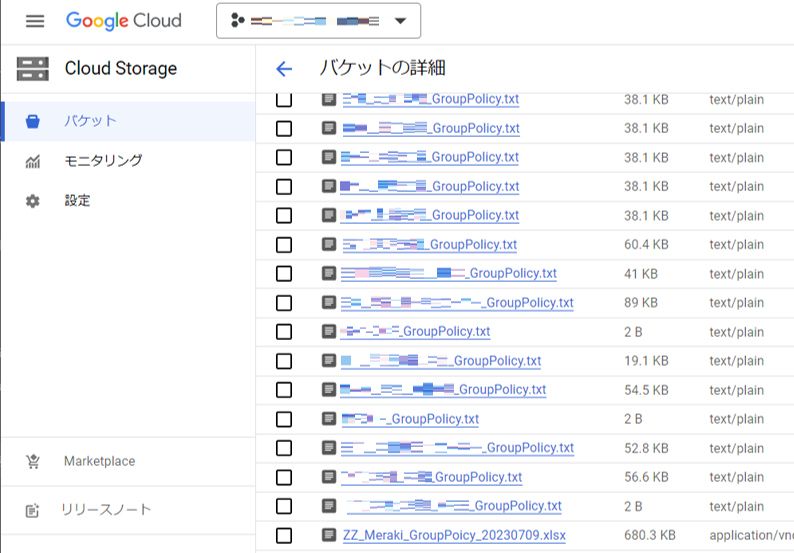Click the Cloud Storage product icon
This screenshot has width=794, height=553.
click(33, 69)
